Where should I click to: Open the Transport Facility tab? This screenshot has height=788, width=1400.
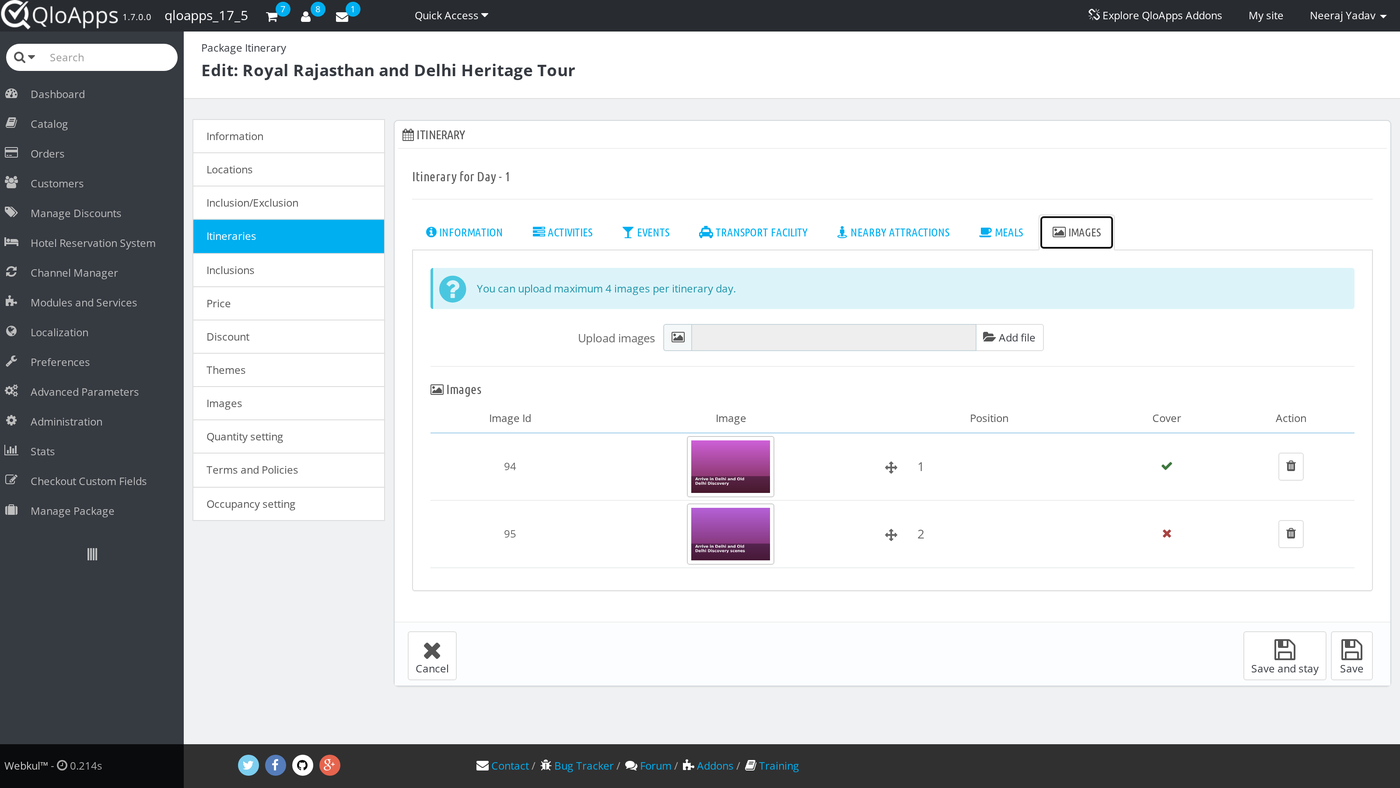coord(753,233)
